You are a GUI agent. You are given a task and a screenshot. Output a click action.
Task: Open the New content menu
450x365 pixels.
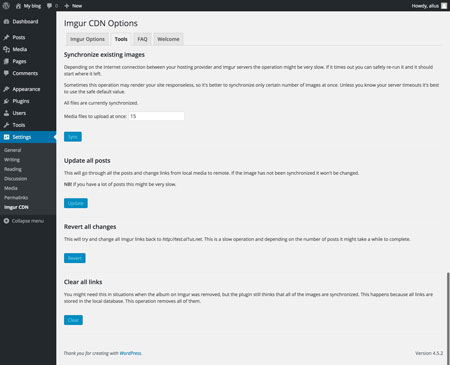point(73,6)
